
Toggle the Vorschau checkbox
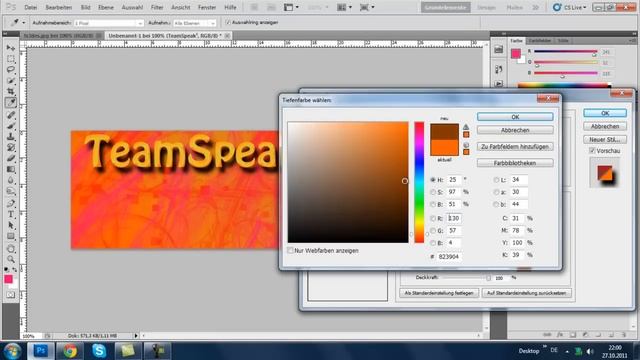tap(592, 151)
